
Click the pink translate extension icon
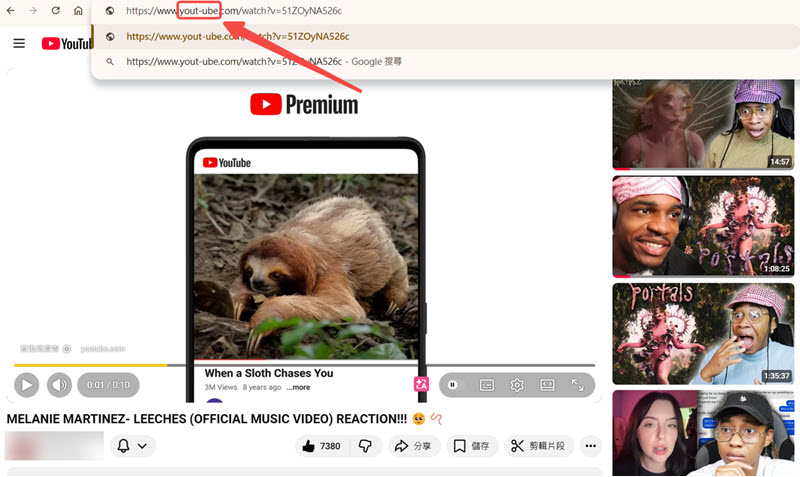click(x=421, y=384)
